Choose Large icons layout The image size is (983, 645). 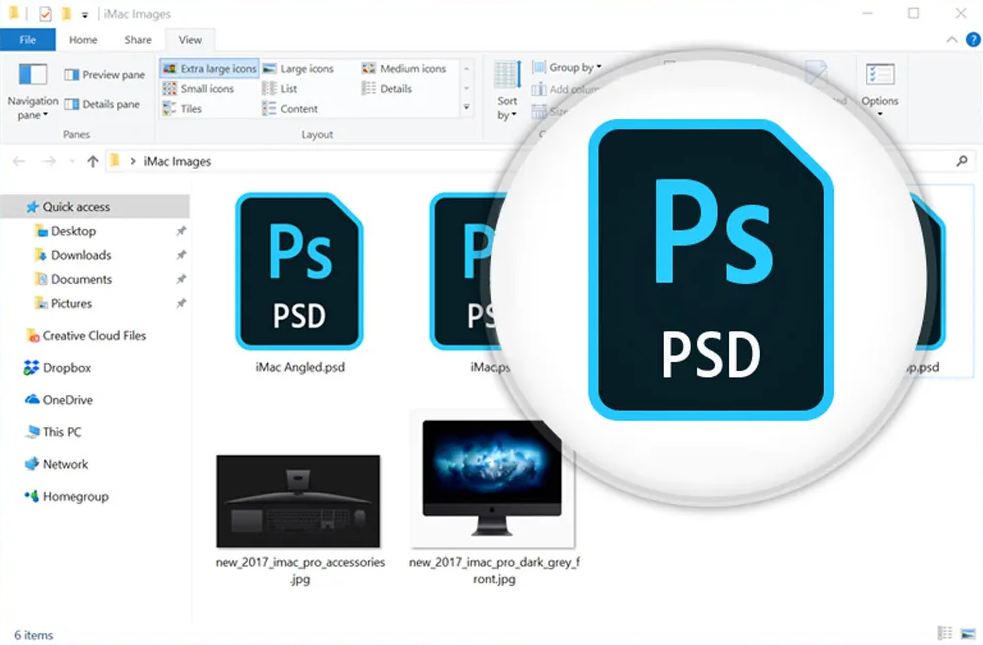298,68
